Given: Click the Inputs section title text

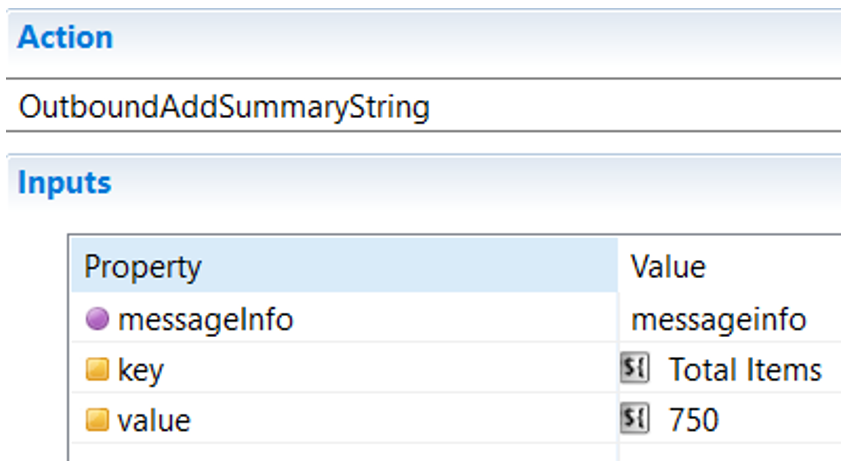Looking at the screenshot, I should point(64,183).
